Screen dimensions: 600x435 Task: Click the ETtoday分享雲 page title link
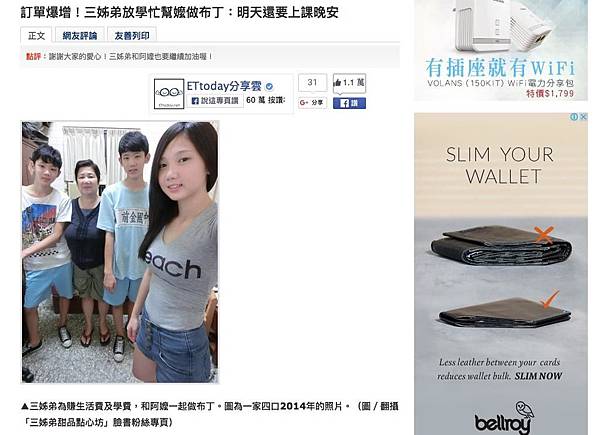coord(224,86)
